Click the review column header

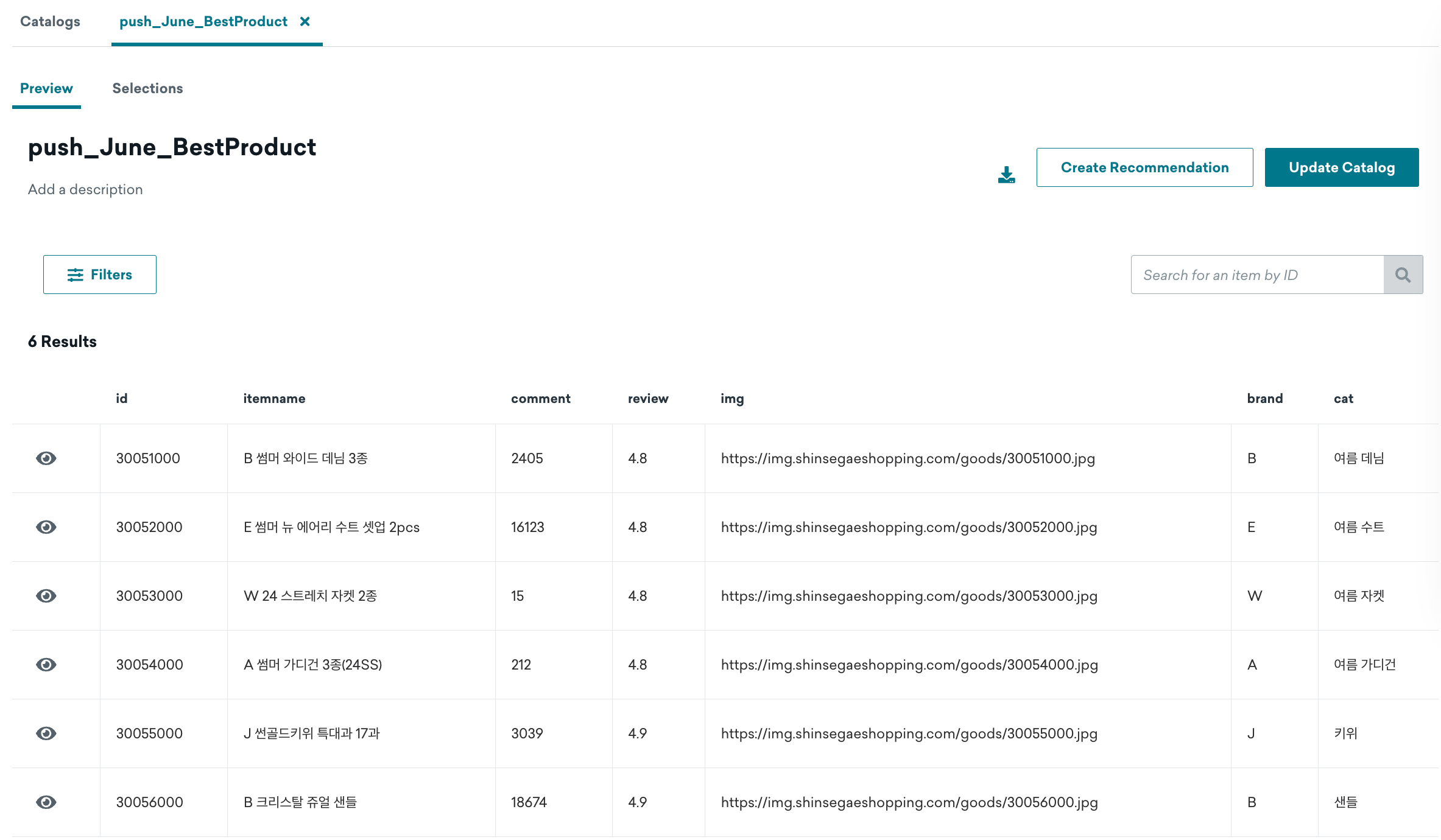tap(648, 399)
